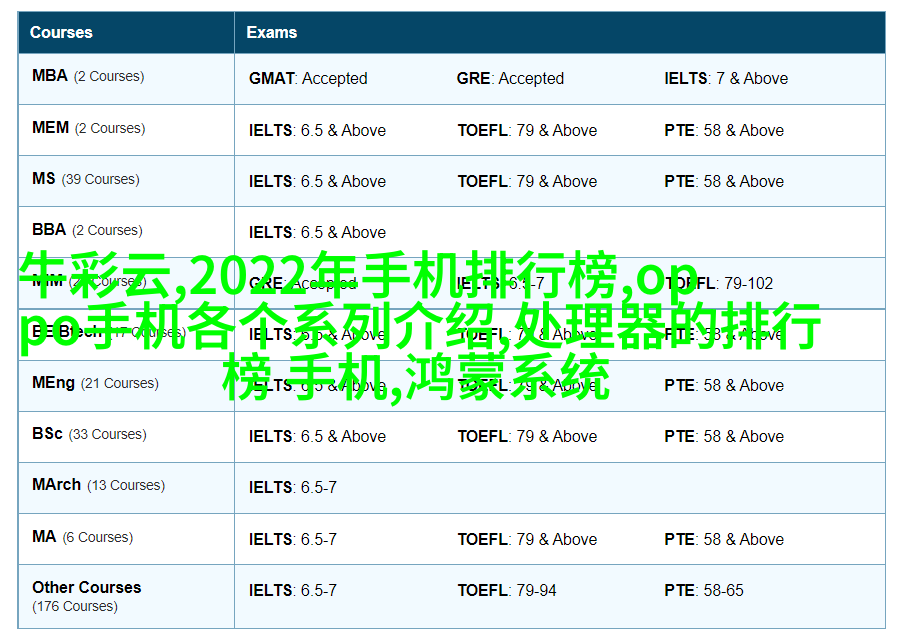Select the IELTS: 7 & Above cell
This screenshot has height=639, width=901.
coord(726,78)
